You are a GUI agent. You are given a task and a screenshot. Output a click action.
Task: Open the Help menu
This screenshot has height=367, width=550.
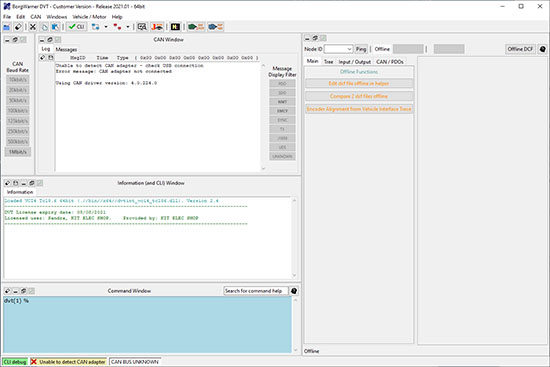117,17
